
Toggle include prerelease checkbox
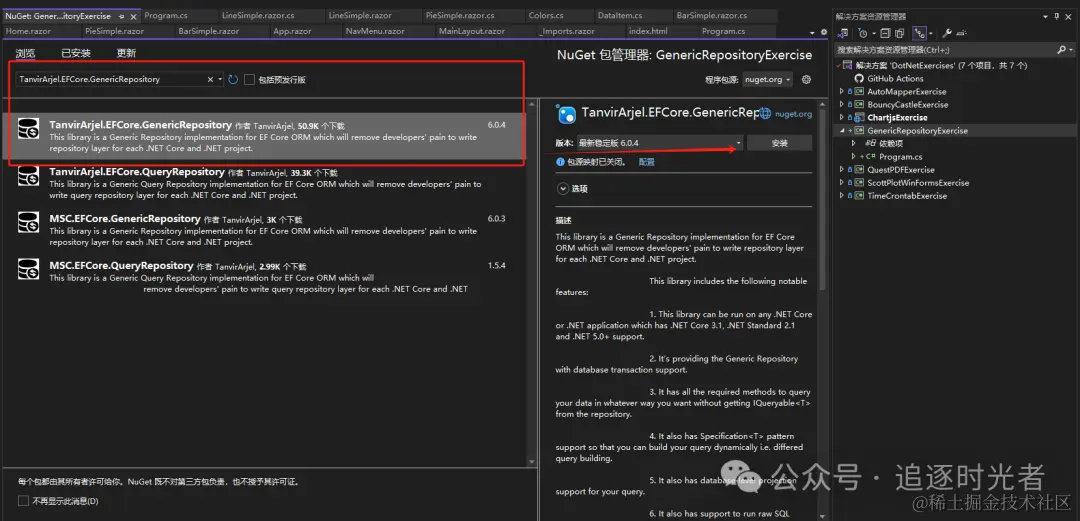[249, 79]
